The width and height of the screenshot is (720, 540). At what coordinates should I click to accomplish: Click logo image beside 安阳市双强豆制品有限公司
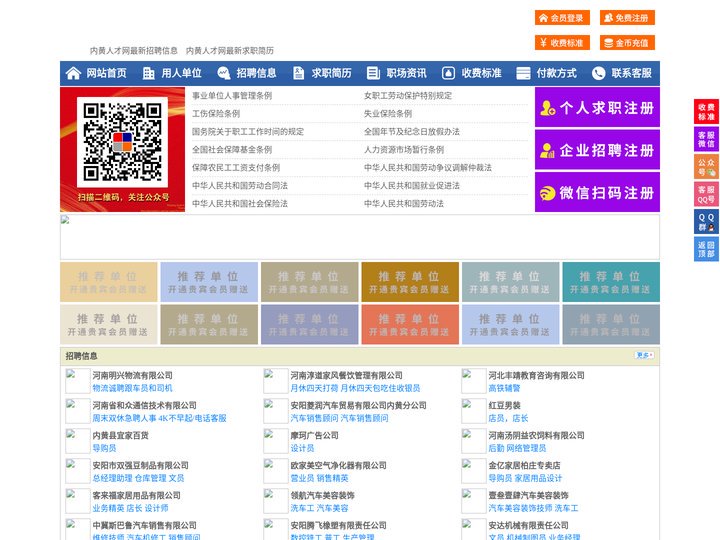coord(78,471)
